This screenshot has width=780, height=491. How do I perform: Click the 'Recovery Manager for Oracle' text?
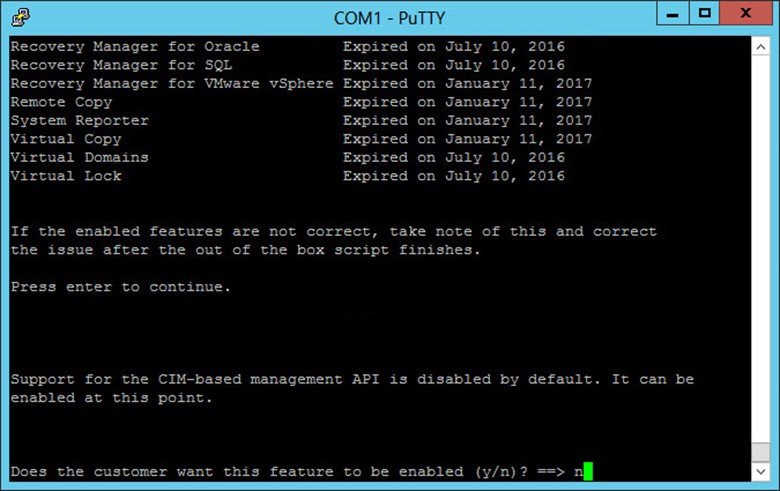(135, 47)
